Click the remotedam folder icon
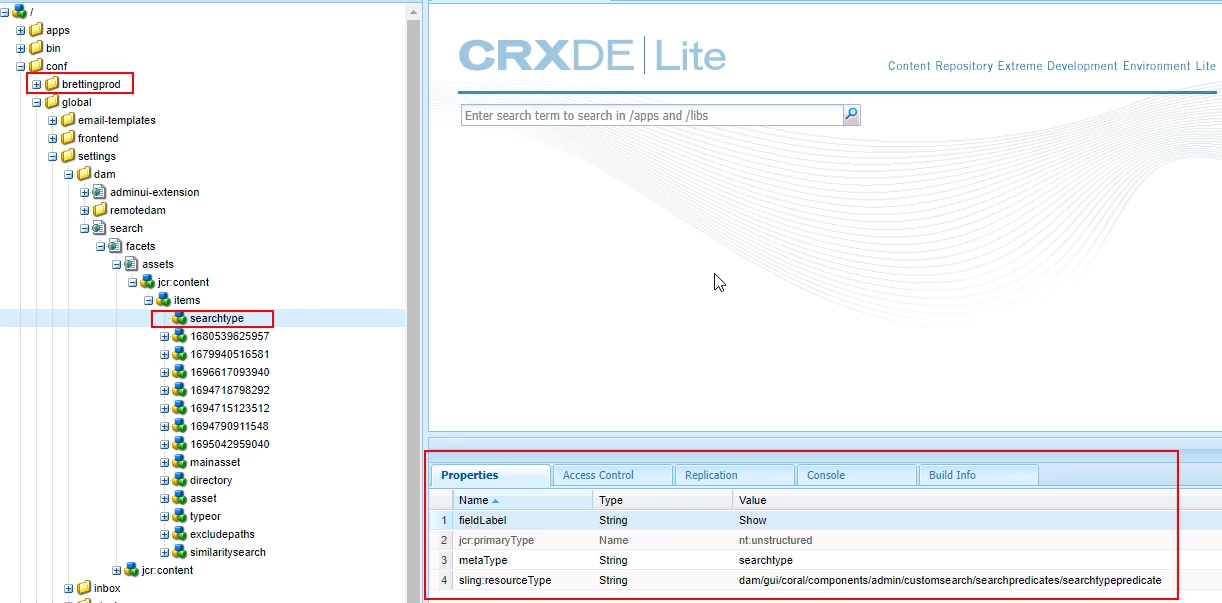Image resolution: width=1222 pixels, height=603 pixels. (x=100, y=210)
